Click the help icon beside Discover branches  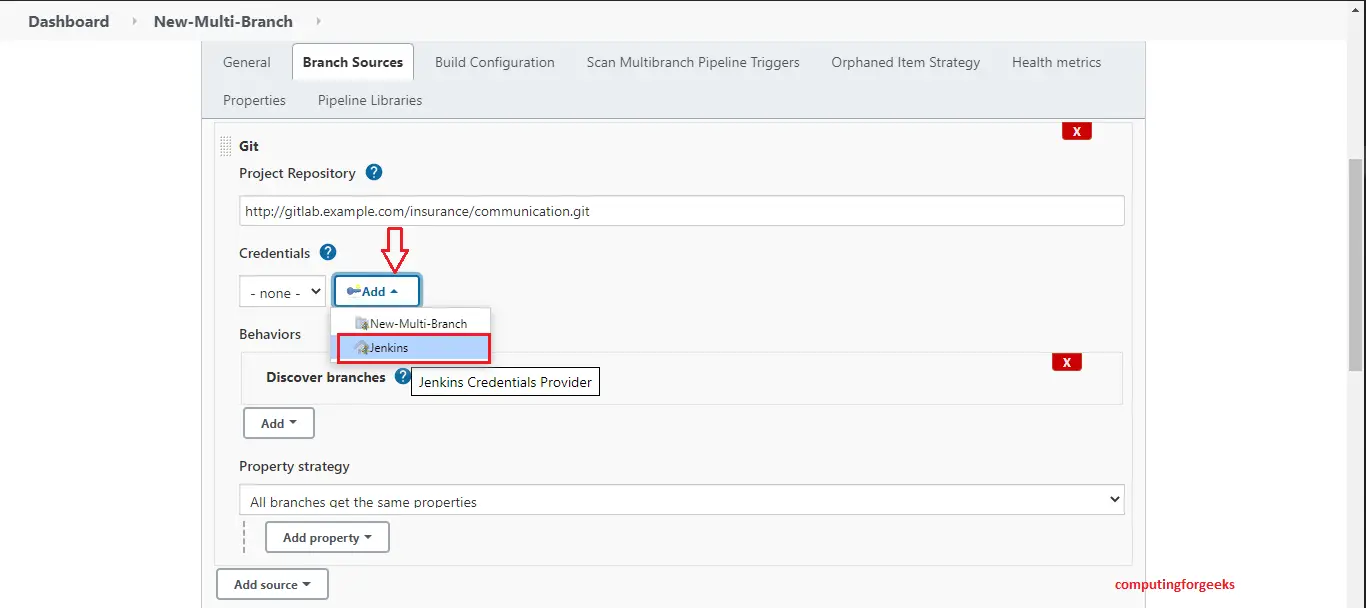pyautogui.click(x=402, y=377)
